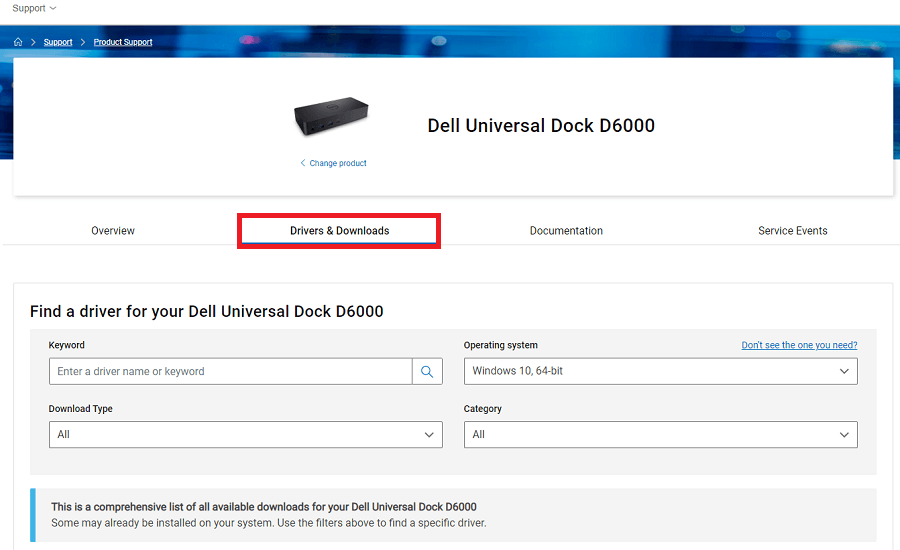Click the keyword search magnifier icon
This screenshot has width=900, height=550.
click(427, 371)
